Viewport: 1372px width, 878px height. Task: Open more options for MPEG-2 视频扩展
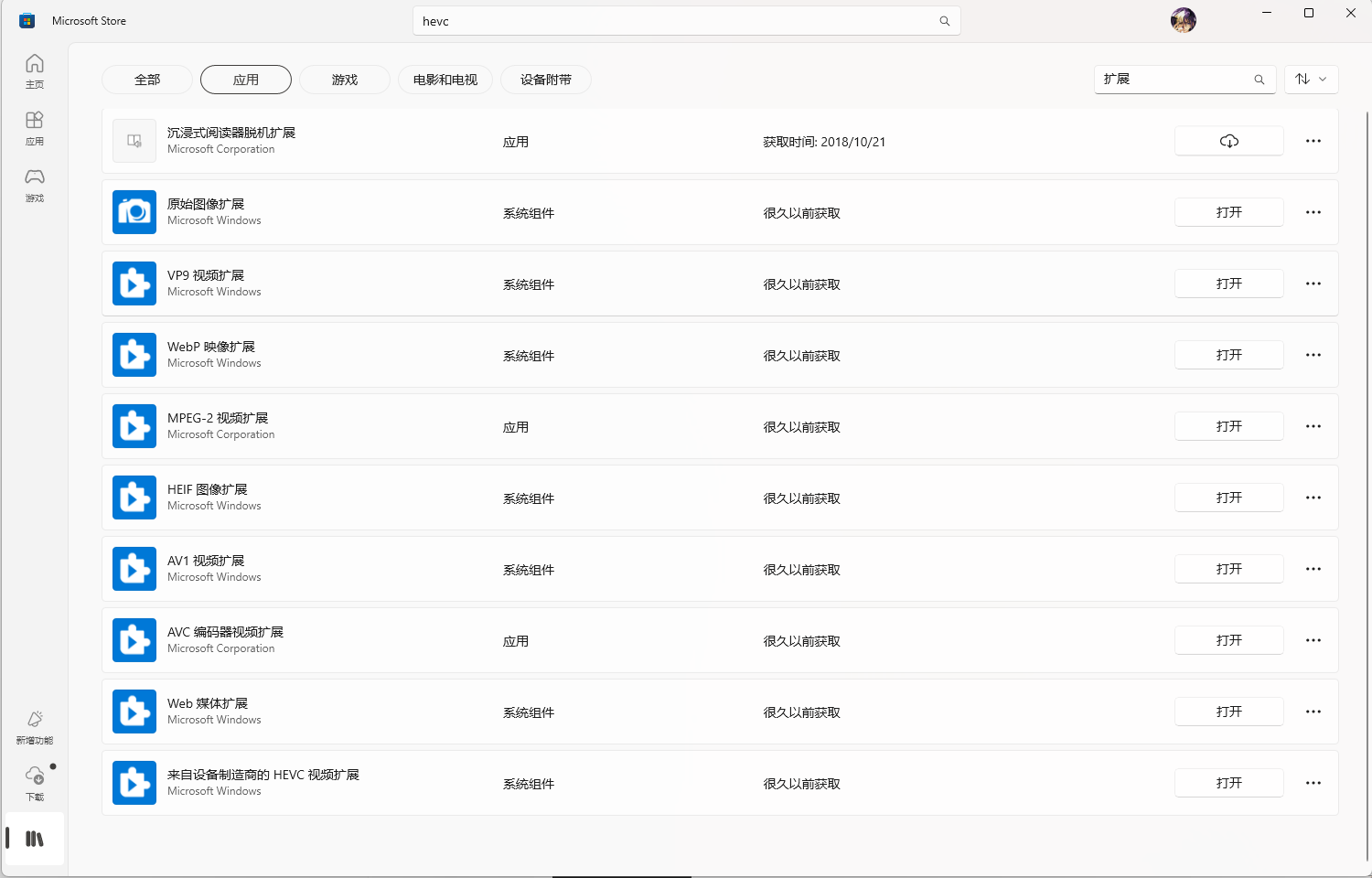[x=1313, y=426]
